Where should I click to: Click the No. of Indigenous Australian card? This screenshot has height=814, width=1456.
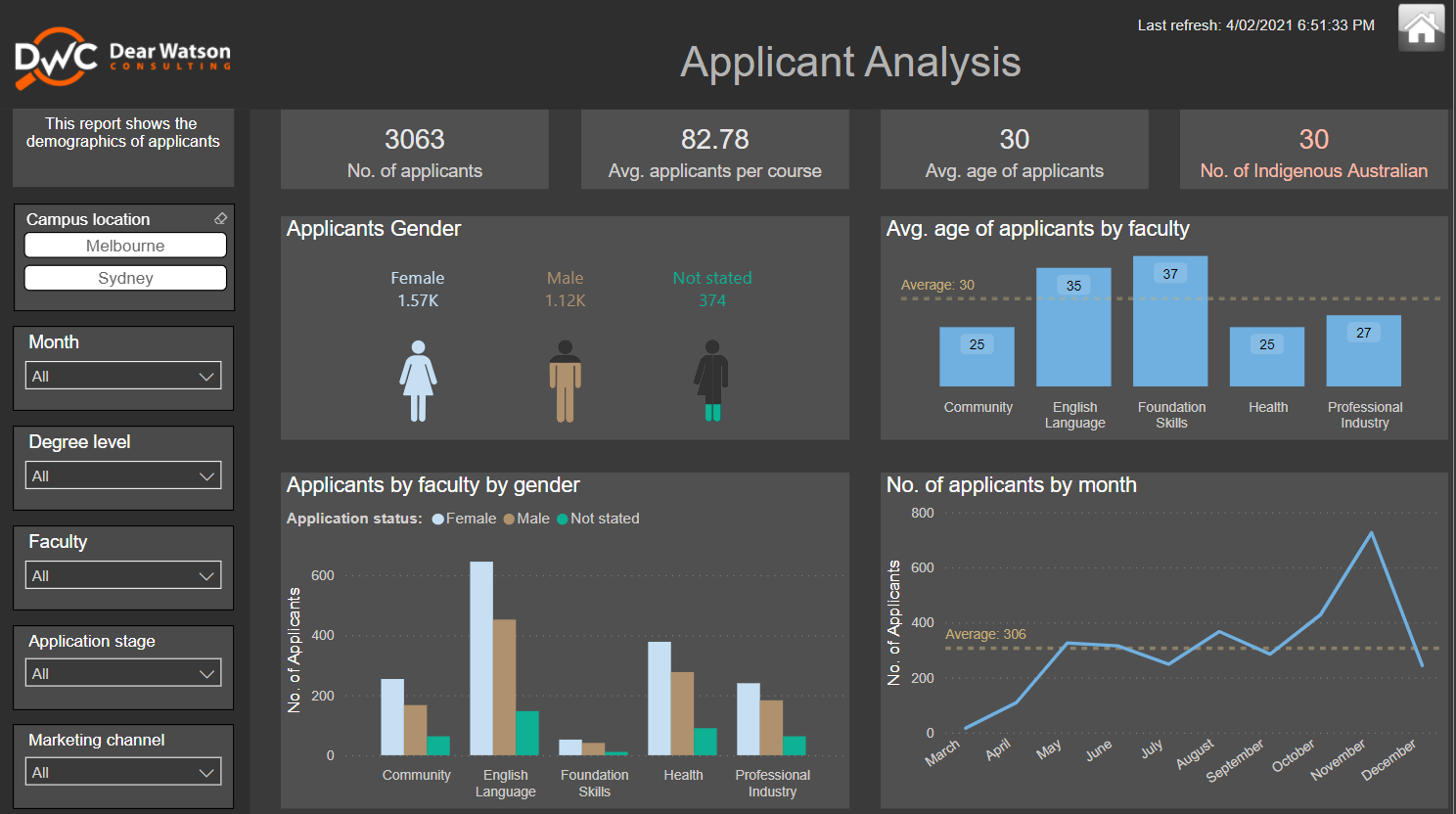click(1313, 149)
